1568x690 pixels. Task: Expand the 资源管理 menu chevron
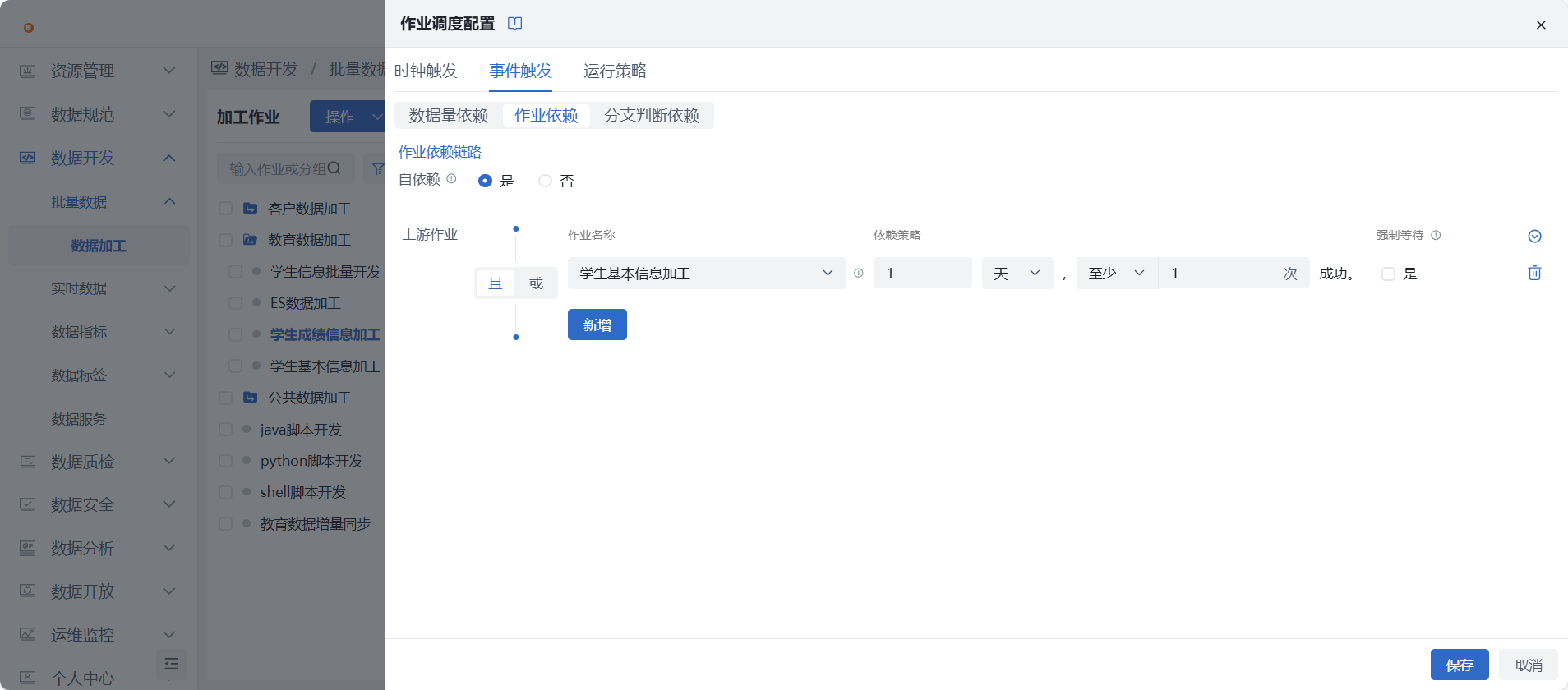(x=169, y=71)
